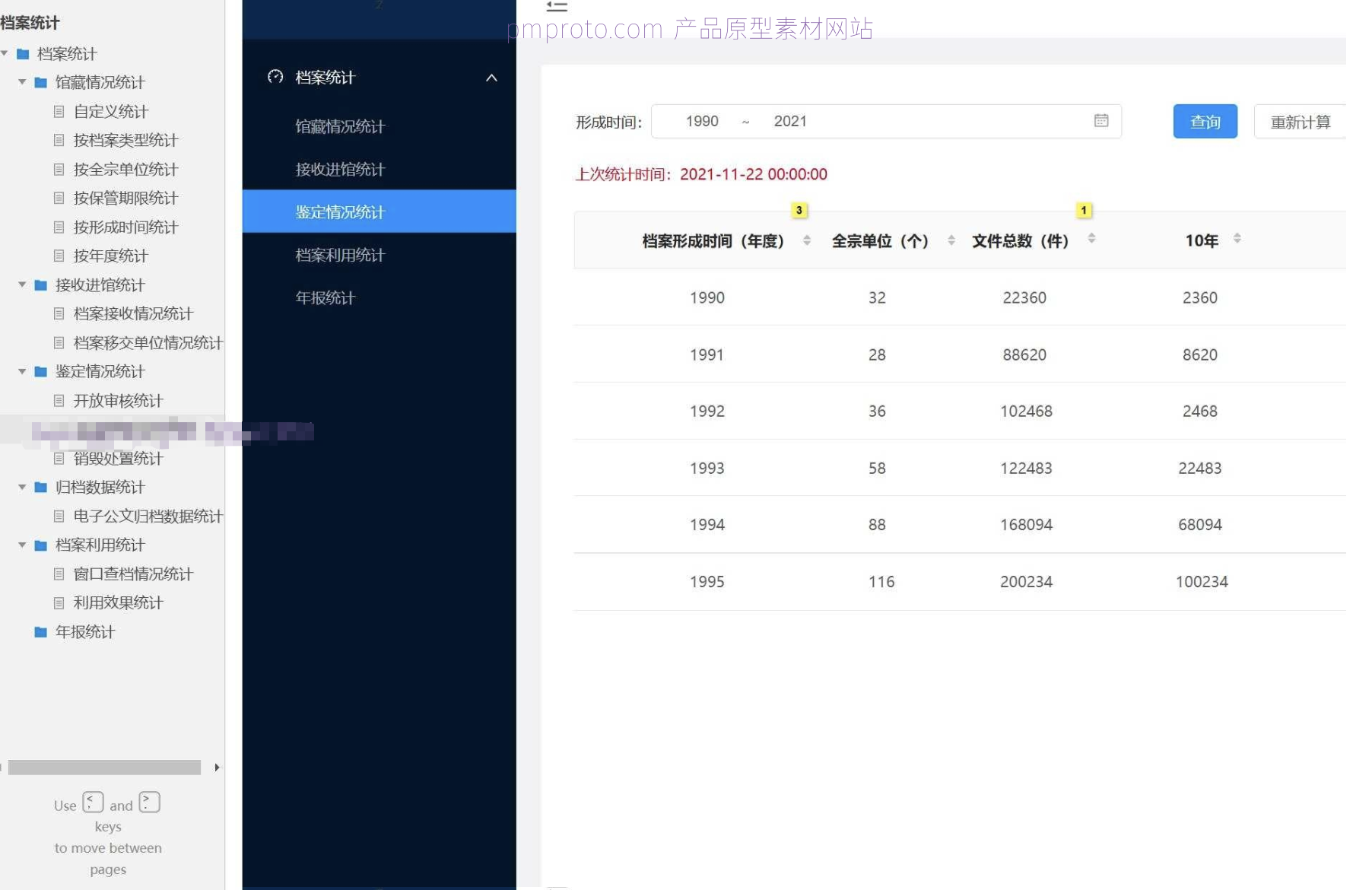
Task: Collapse the 鉴定情况统计 tree folder
Action: point(22,371)
